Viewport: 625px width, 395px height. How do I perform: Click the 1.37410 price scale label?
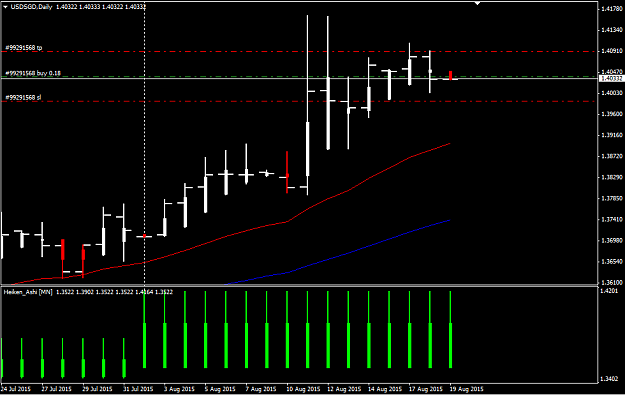(612, 219)
